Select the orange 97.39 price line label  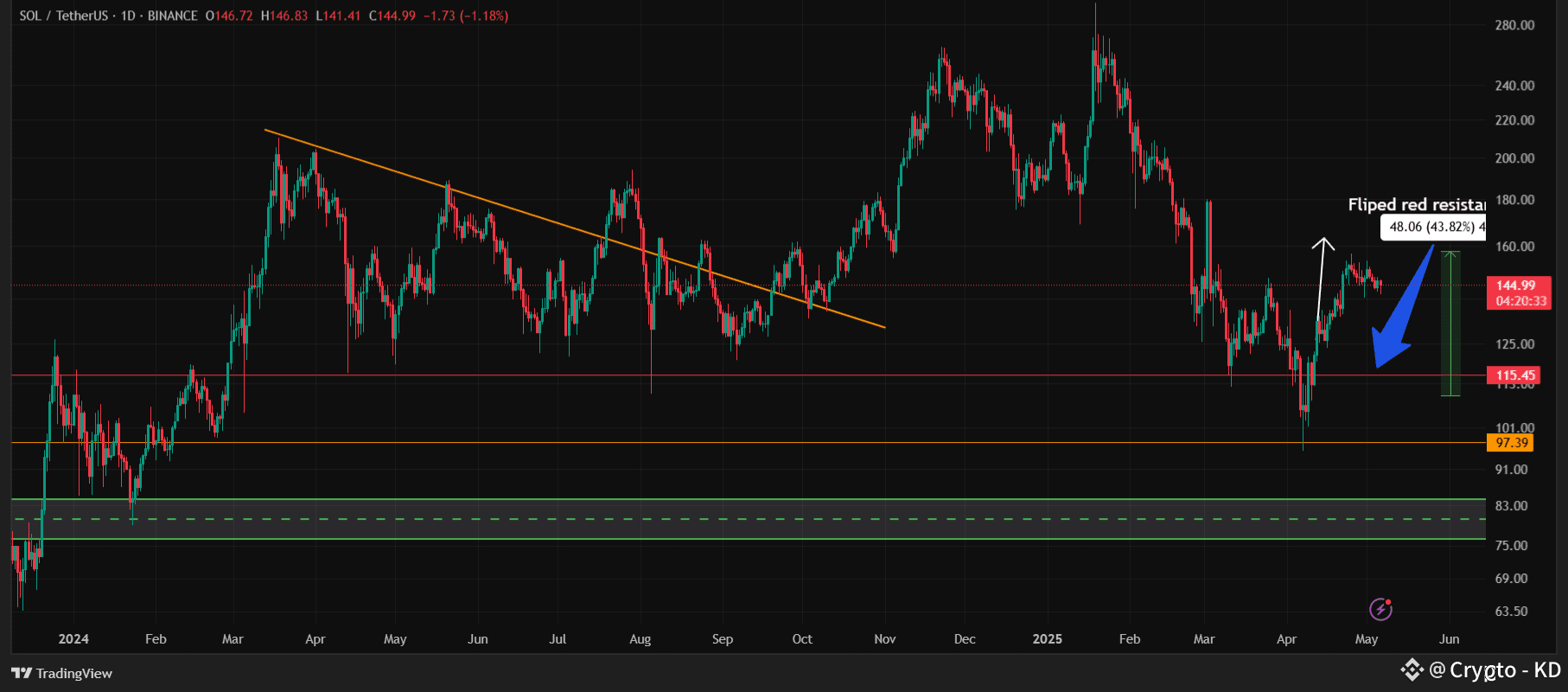1511,443
